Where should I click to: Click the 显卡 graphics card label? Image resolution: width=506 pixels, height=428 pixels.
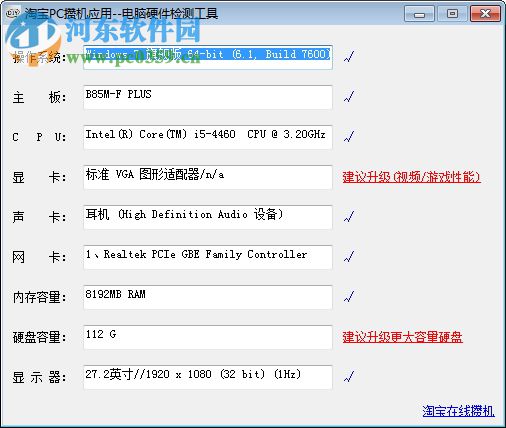pyautogui.click(x=39, y=177)
